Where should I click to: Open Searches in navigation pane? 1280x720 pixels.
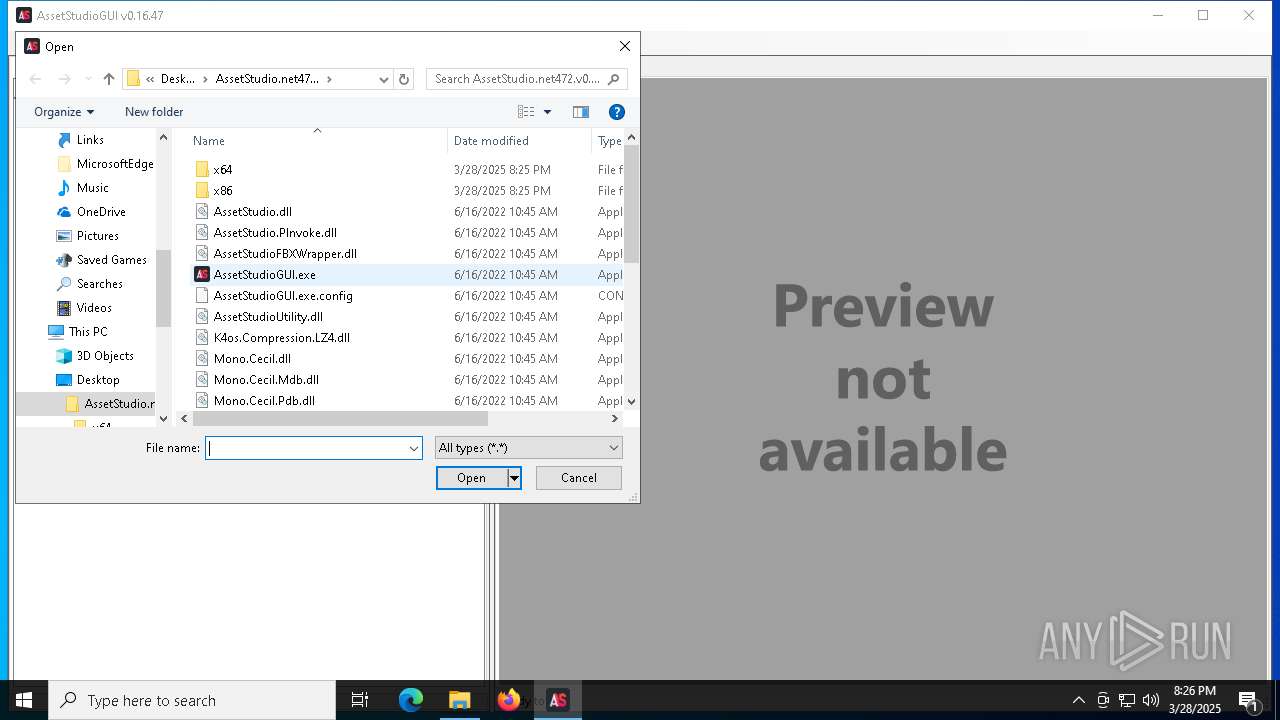click(x=100, y=284)
